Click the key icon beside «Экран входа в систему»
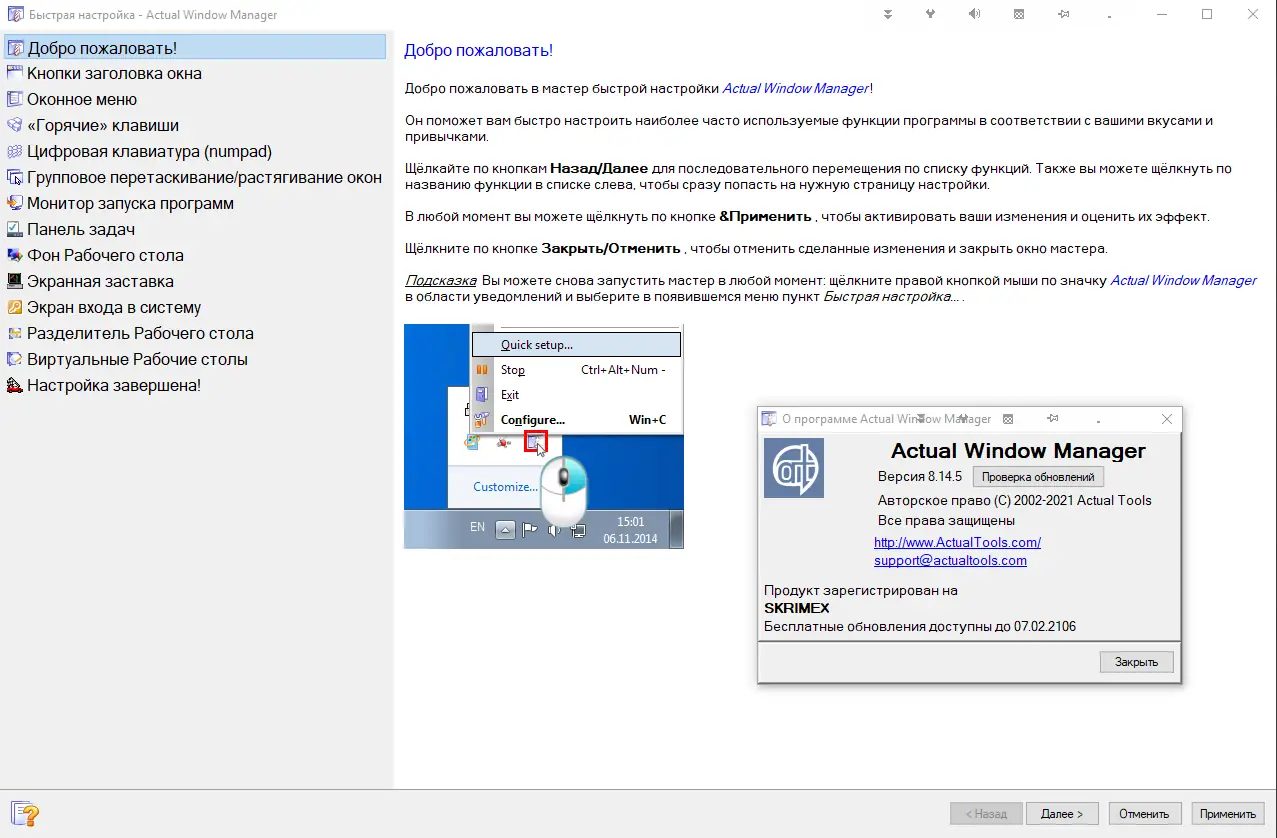 [x=14, y=307]
